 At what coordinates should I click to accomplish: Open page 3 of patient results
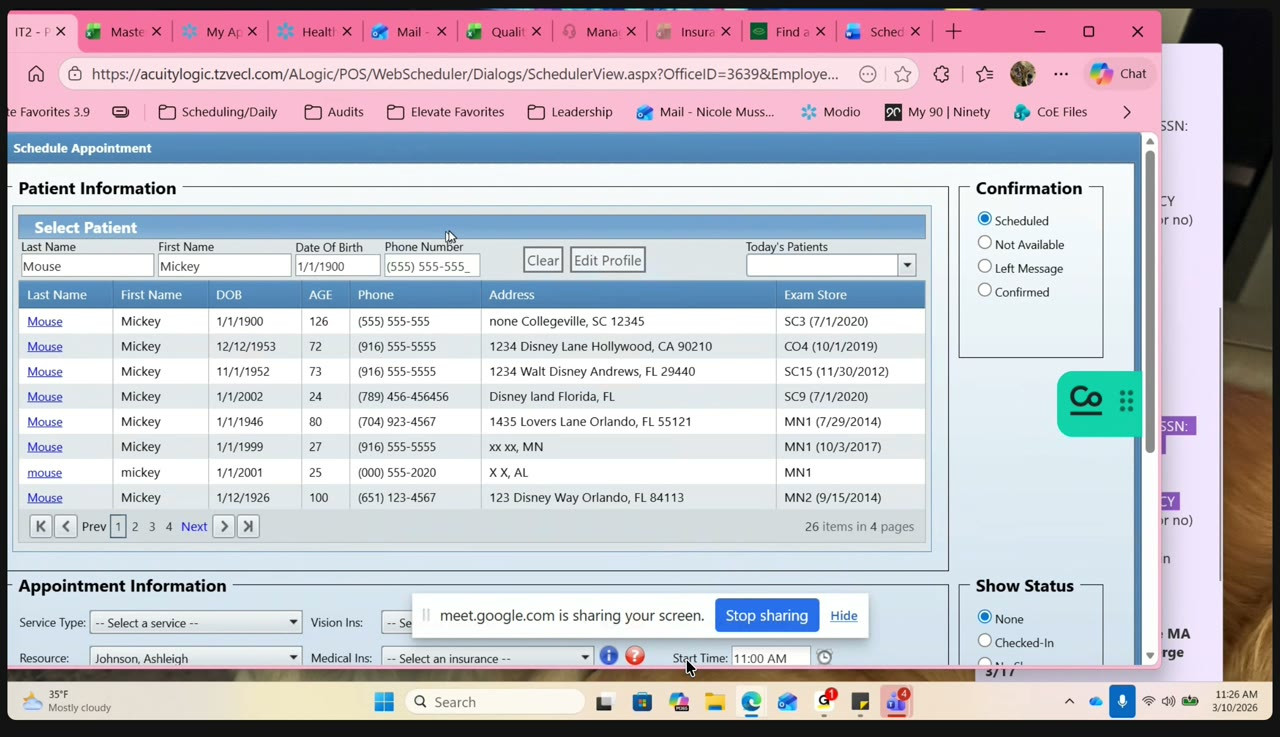pyautogui.click(x=152, y=526)
